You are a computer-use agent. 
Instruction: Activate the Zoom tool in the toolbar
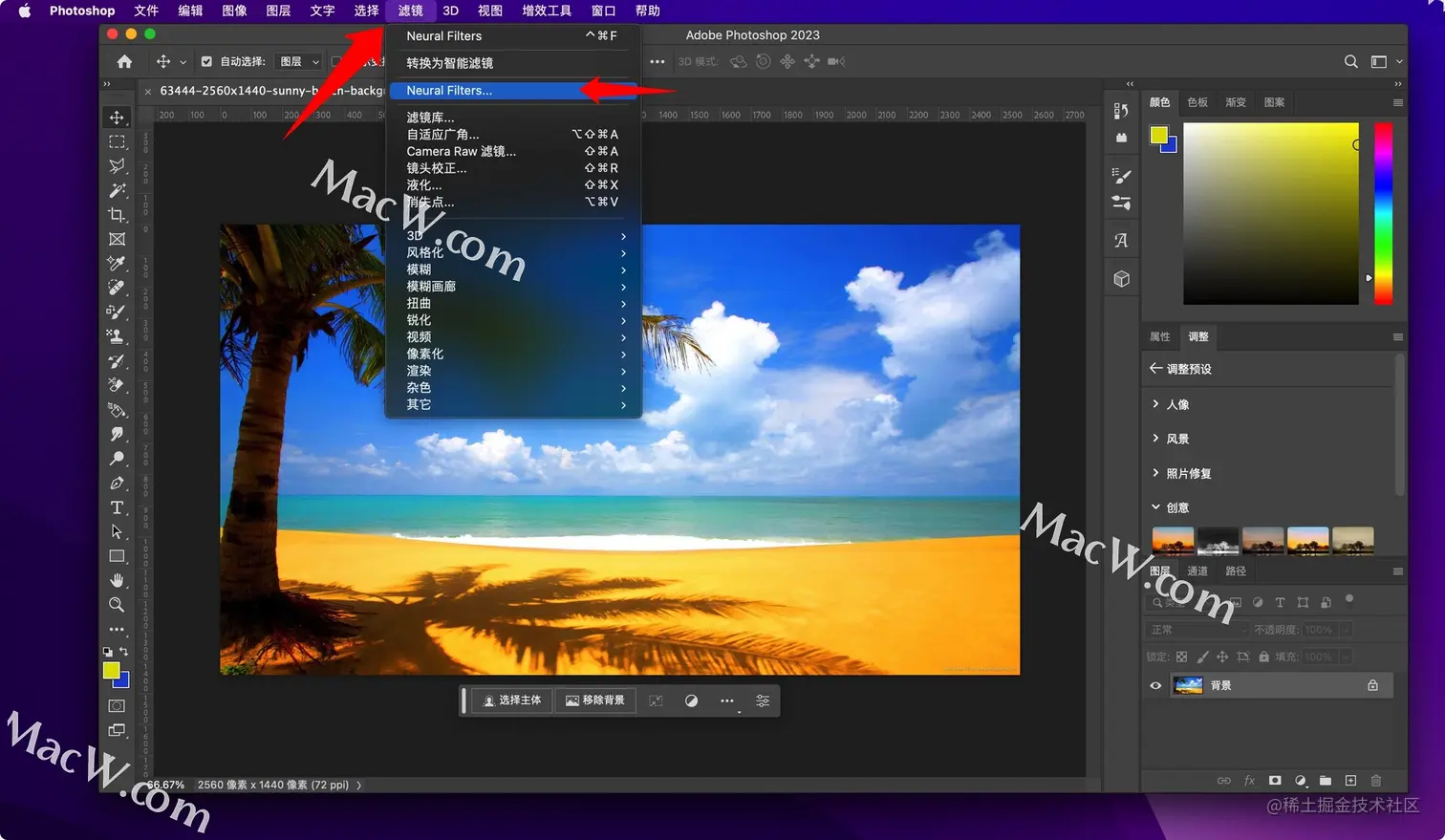(117, 604)
